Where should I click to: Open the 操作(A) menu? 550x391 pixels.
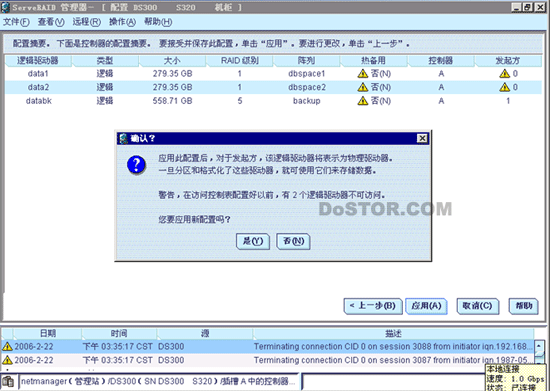122,22
